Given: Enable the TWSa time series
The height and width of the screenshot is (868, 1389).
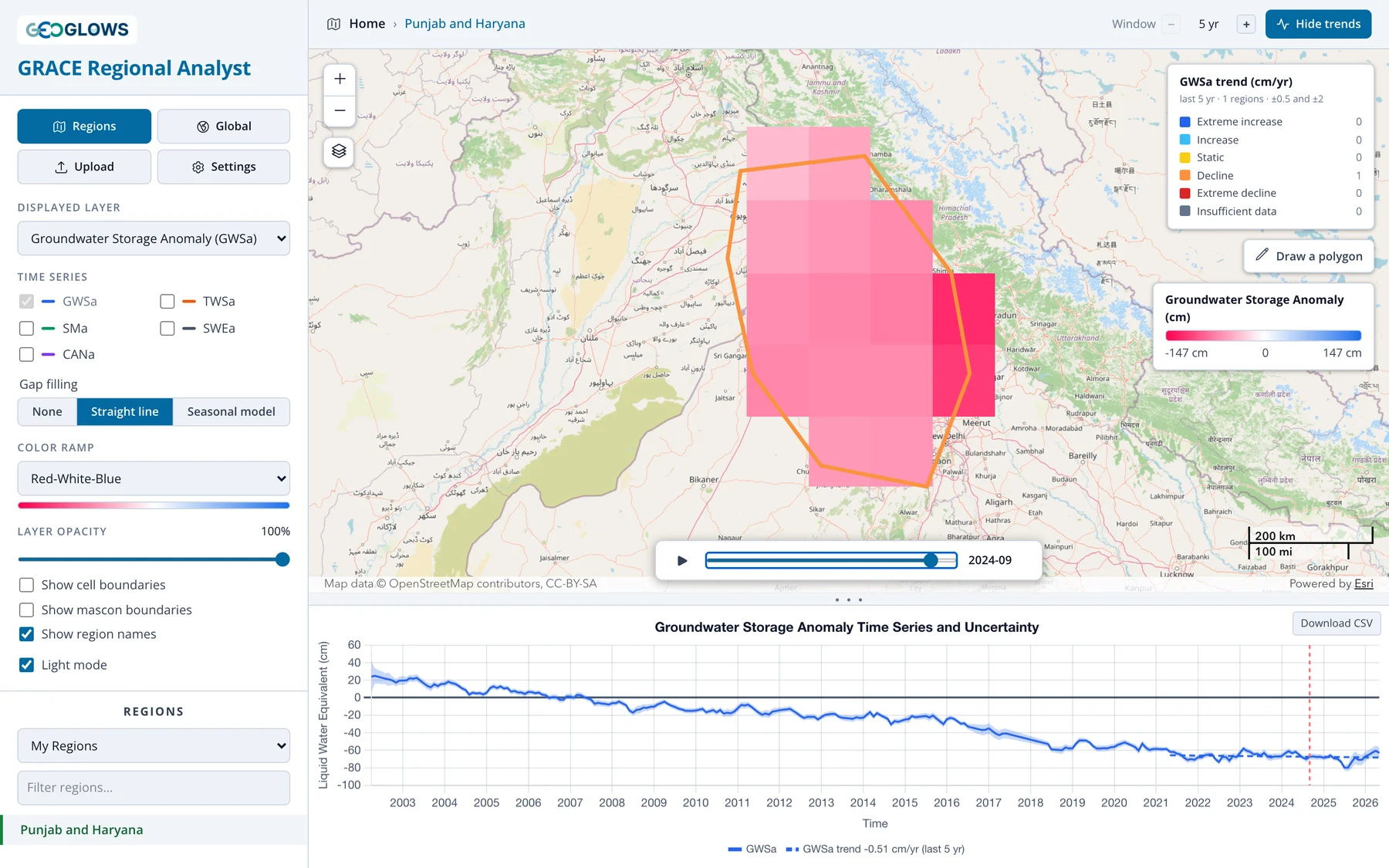Looking at the screenshot, I should pos(167,302).
